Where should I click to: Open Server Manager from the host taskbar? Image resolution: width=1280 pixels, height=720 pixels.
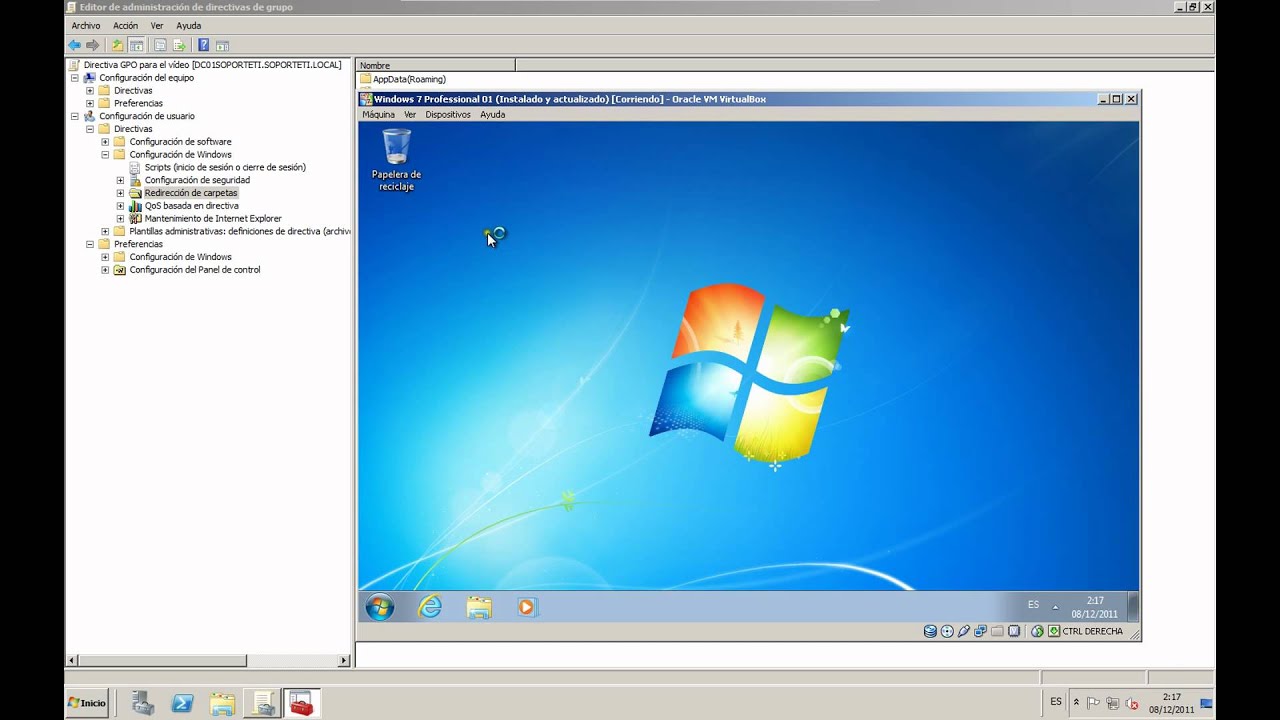pyautogui.click(x=142, y=703)
